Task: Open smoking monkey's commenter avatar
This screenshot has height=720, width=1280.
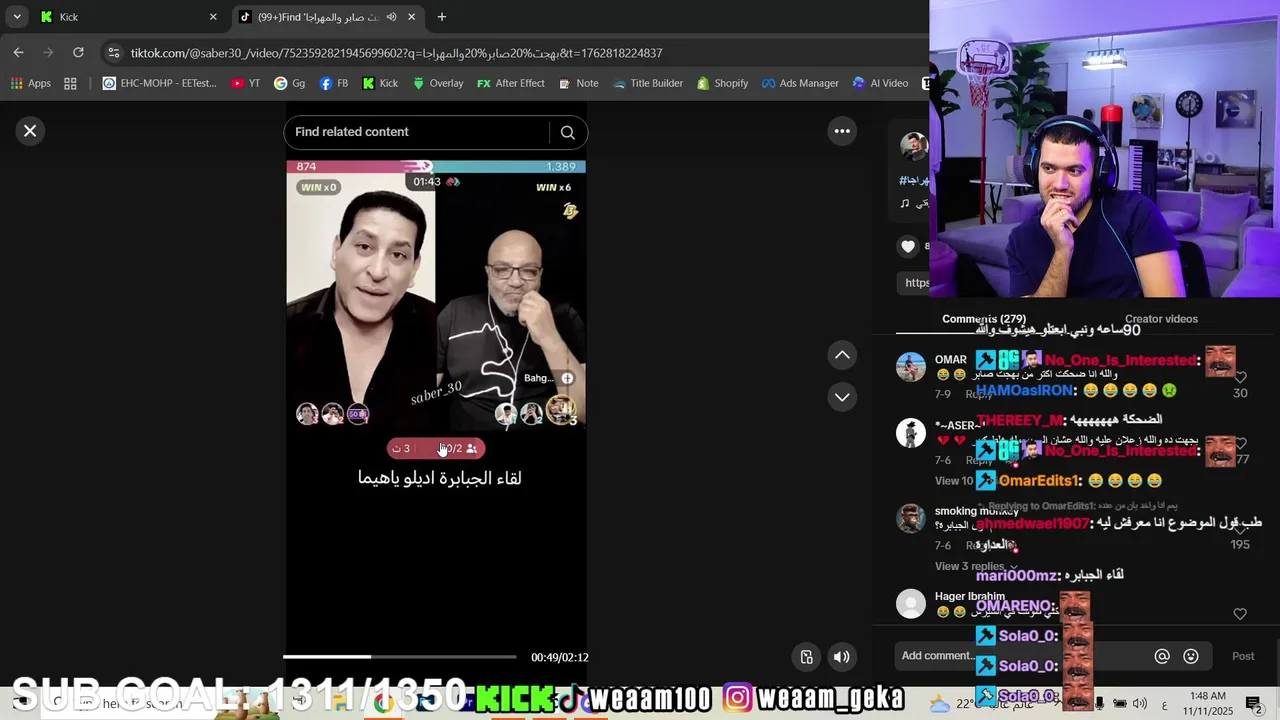Action: tap(911, 518)
